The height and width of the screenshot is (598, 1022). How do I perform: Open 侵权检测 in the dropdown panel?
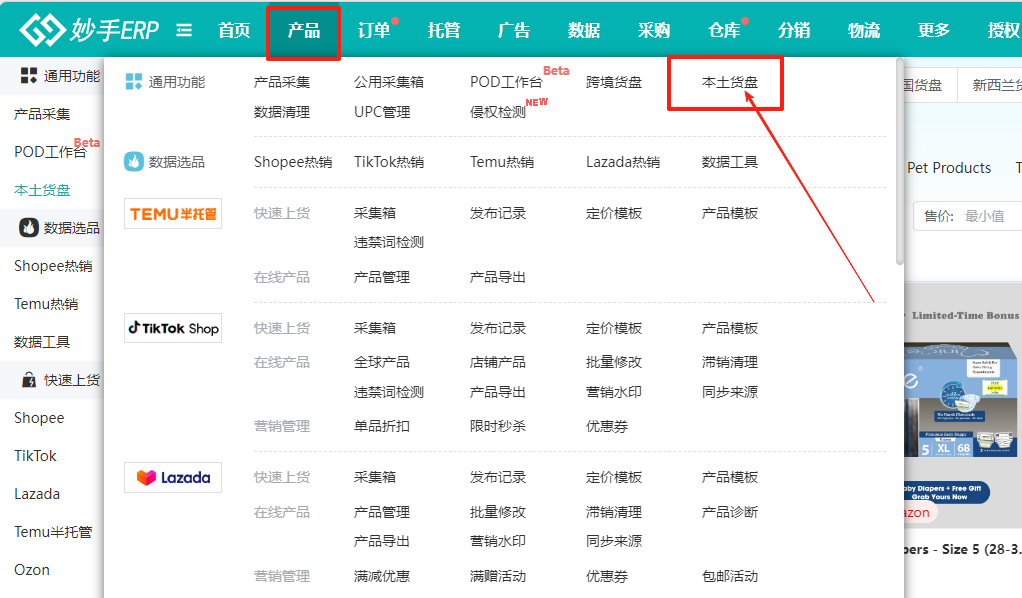point(498,112)
